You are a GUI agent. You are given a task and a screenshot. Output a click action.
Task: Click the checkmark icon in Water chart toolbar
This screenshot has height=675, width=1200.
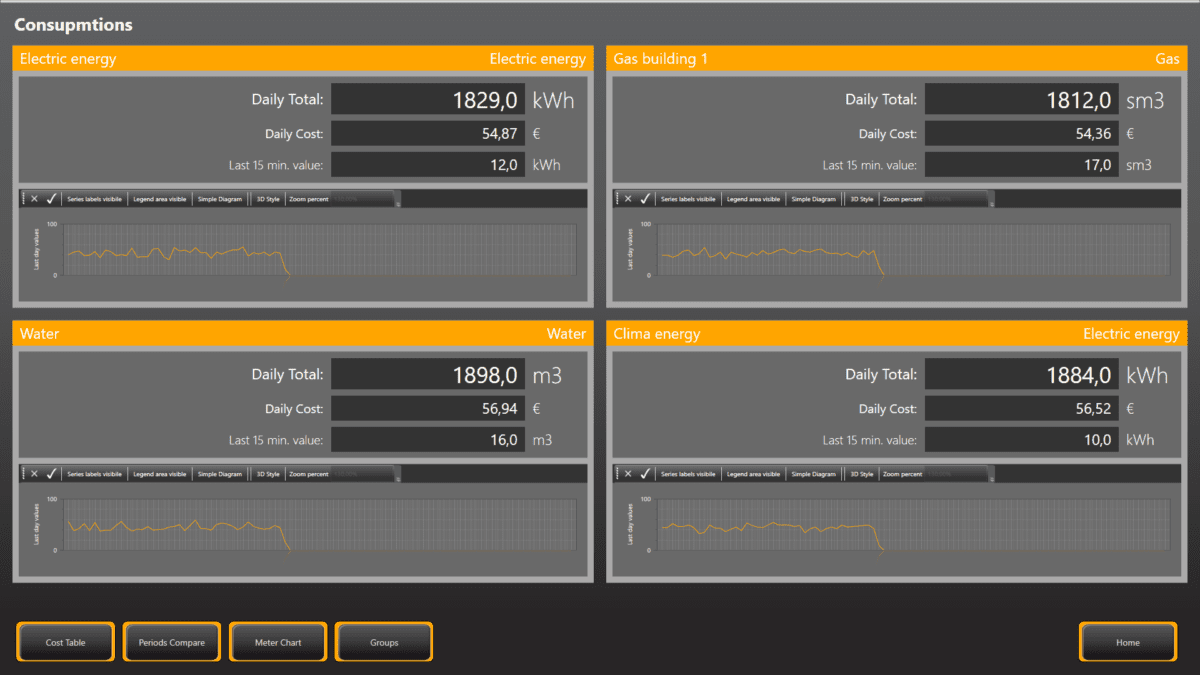click(51, 474)
